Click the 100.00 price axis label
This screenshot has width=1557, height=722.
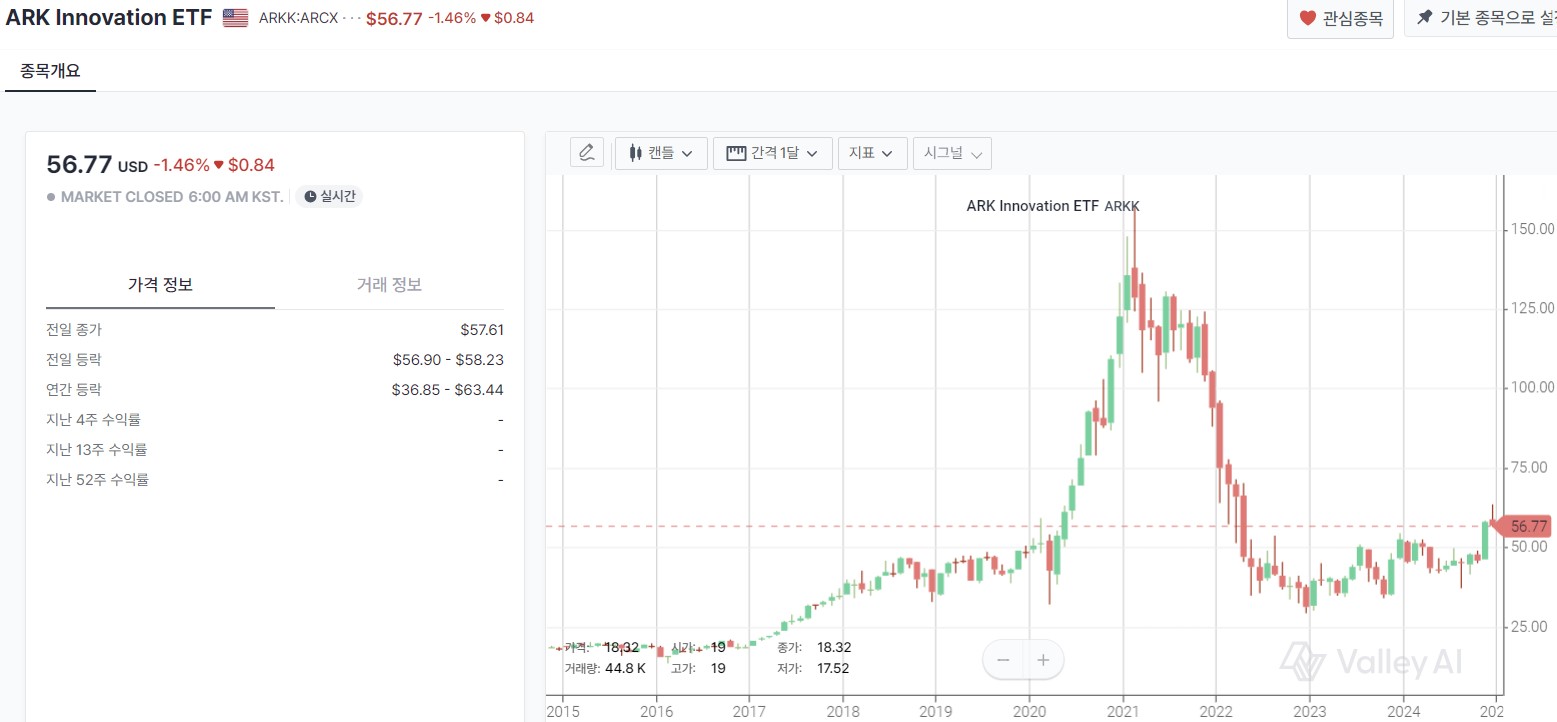pos(1530,387)
